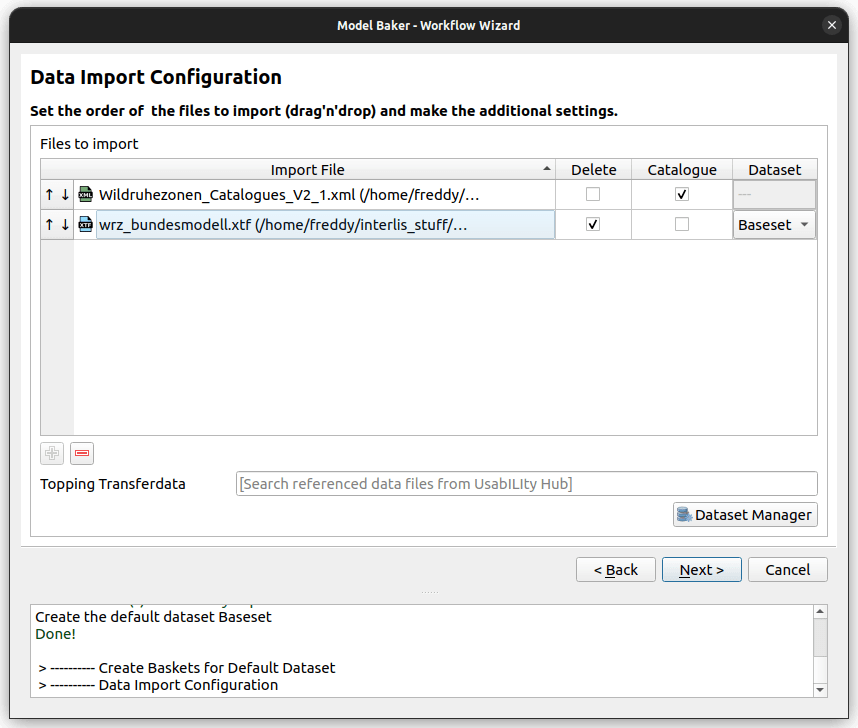This screenshot has height=728, width=858.
Task: Click the log panel scrollbar down arrow
Action: coord(820,689)
